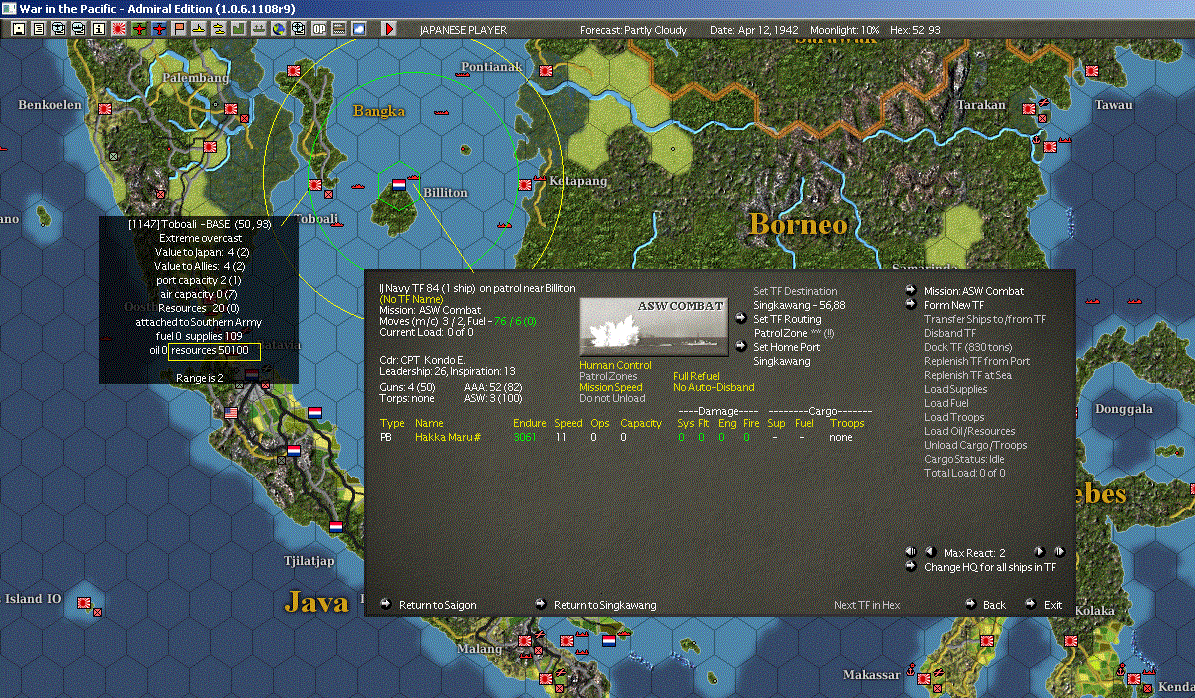
Task: Toggle Full Refuel setting
Action: [x=696, y=376]
